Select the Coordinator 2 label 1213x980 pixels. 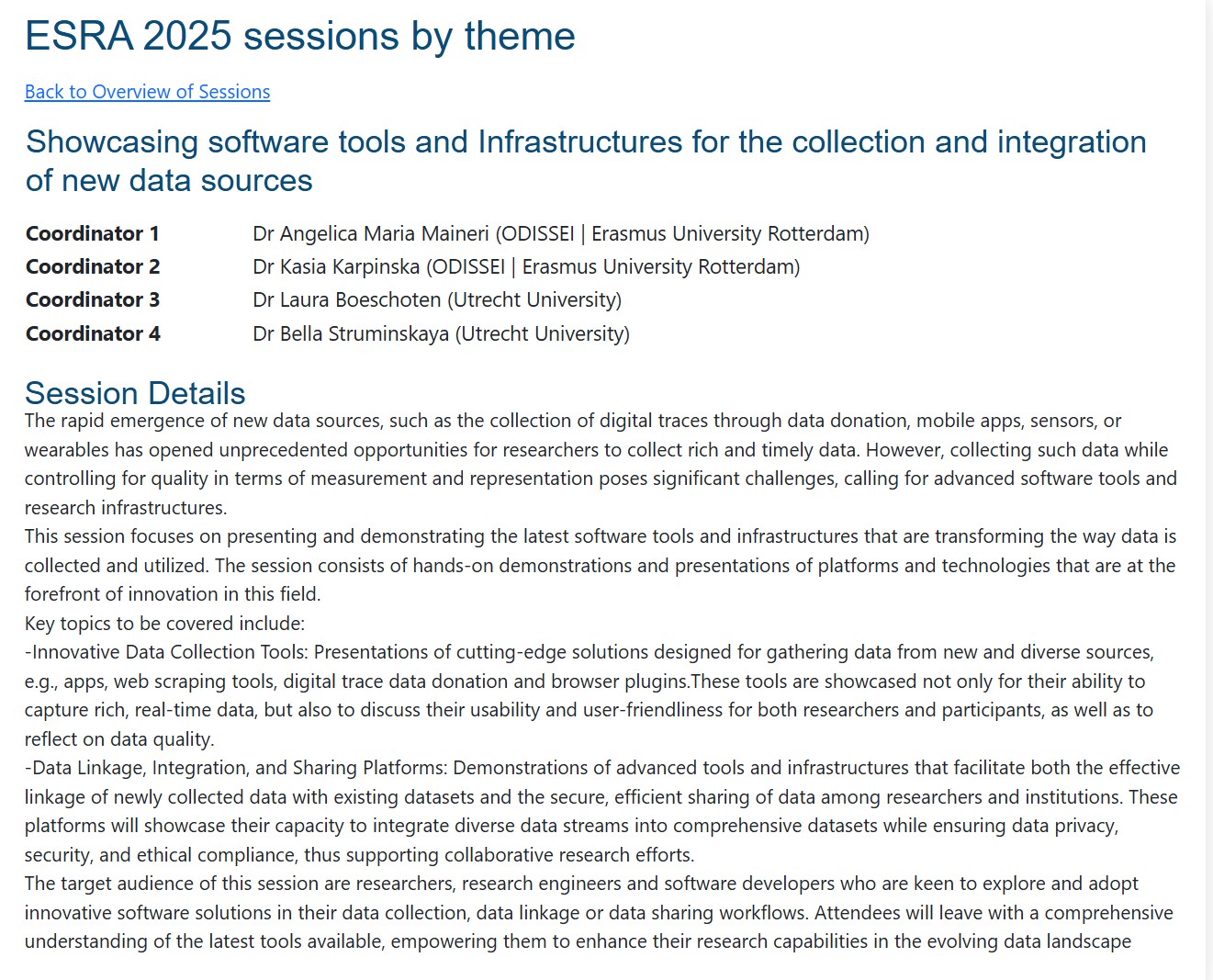(x=93, y=266)
